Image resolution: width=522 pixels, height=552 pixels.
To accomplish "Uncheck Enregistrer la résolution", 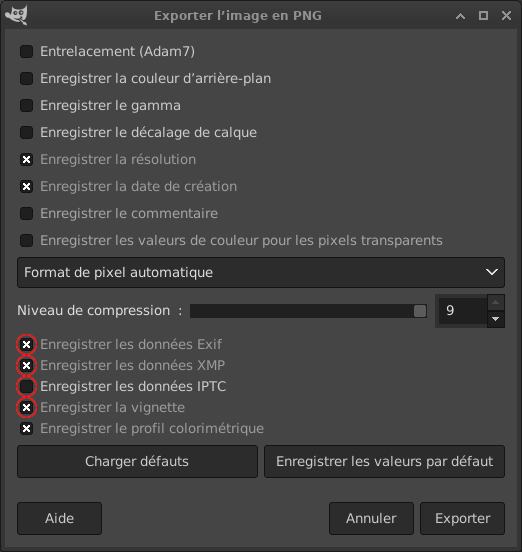I will [26, 159].
